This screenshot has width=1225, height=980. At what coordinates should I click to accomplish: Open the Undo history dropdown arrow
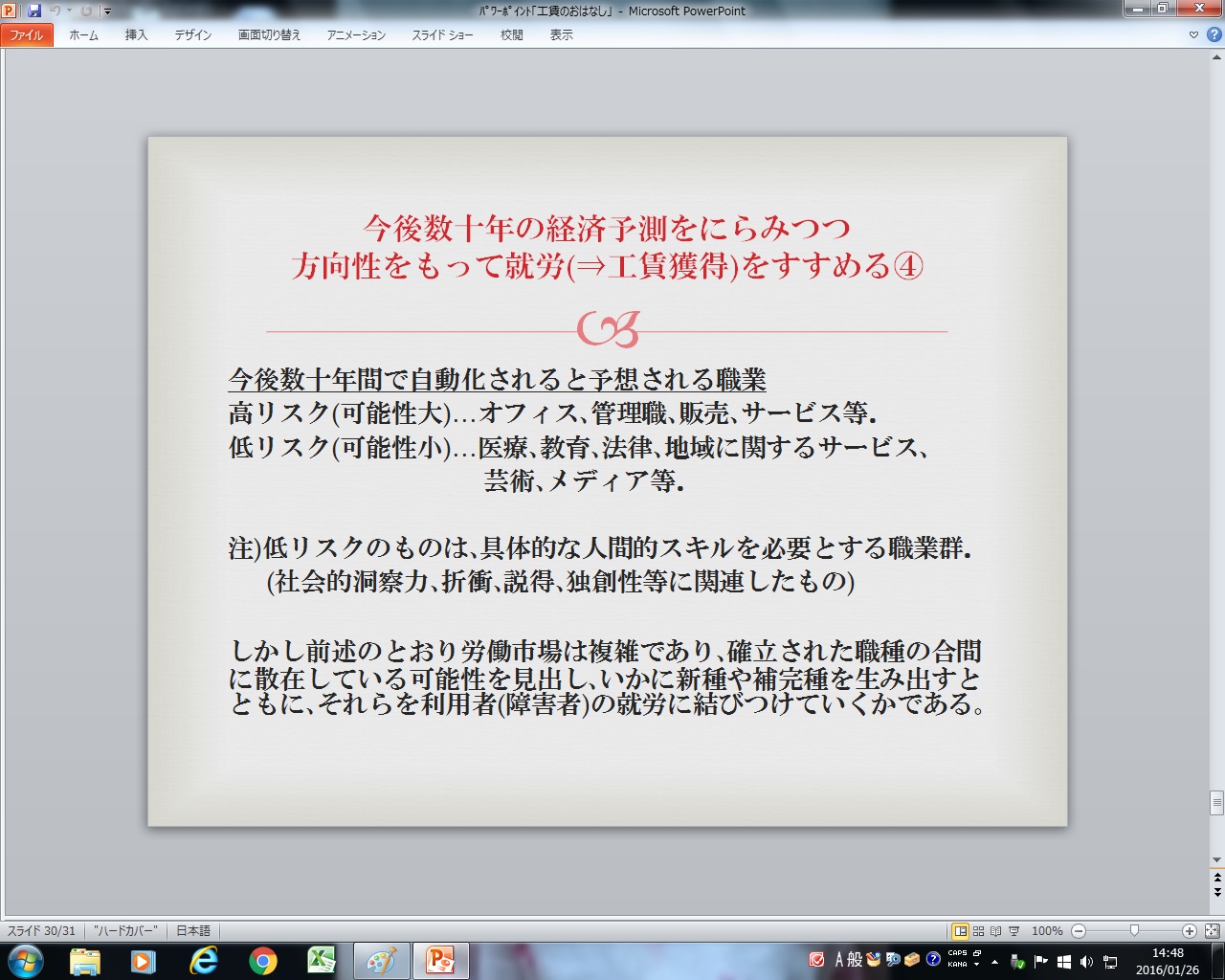click(x=69, y=11)
